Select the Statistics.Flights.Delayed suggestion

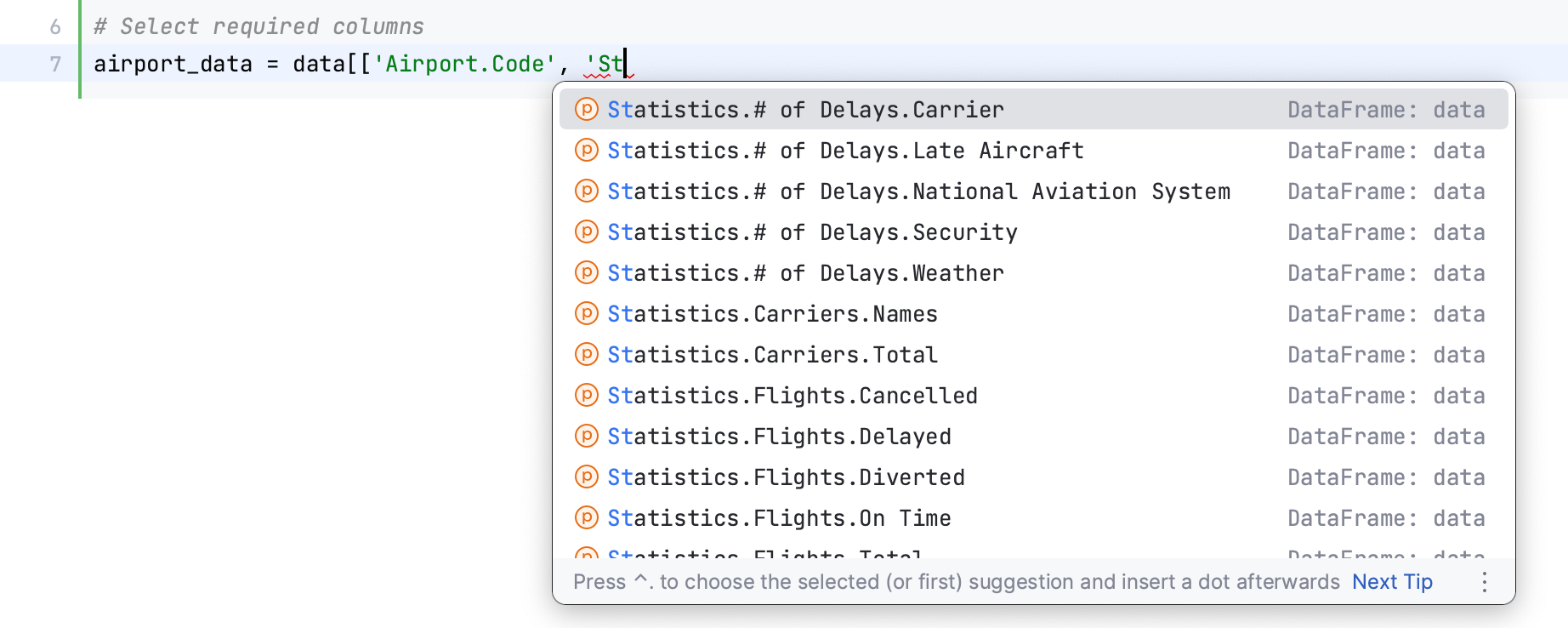click(x=778, y=436)
